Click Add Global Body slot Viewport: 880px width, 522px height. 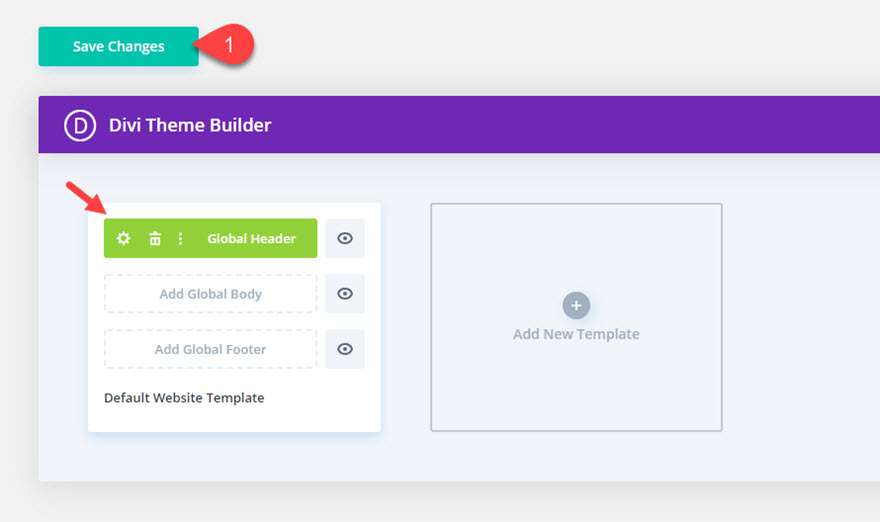pyautogui.click(x=210, y=294)
